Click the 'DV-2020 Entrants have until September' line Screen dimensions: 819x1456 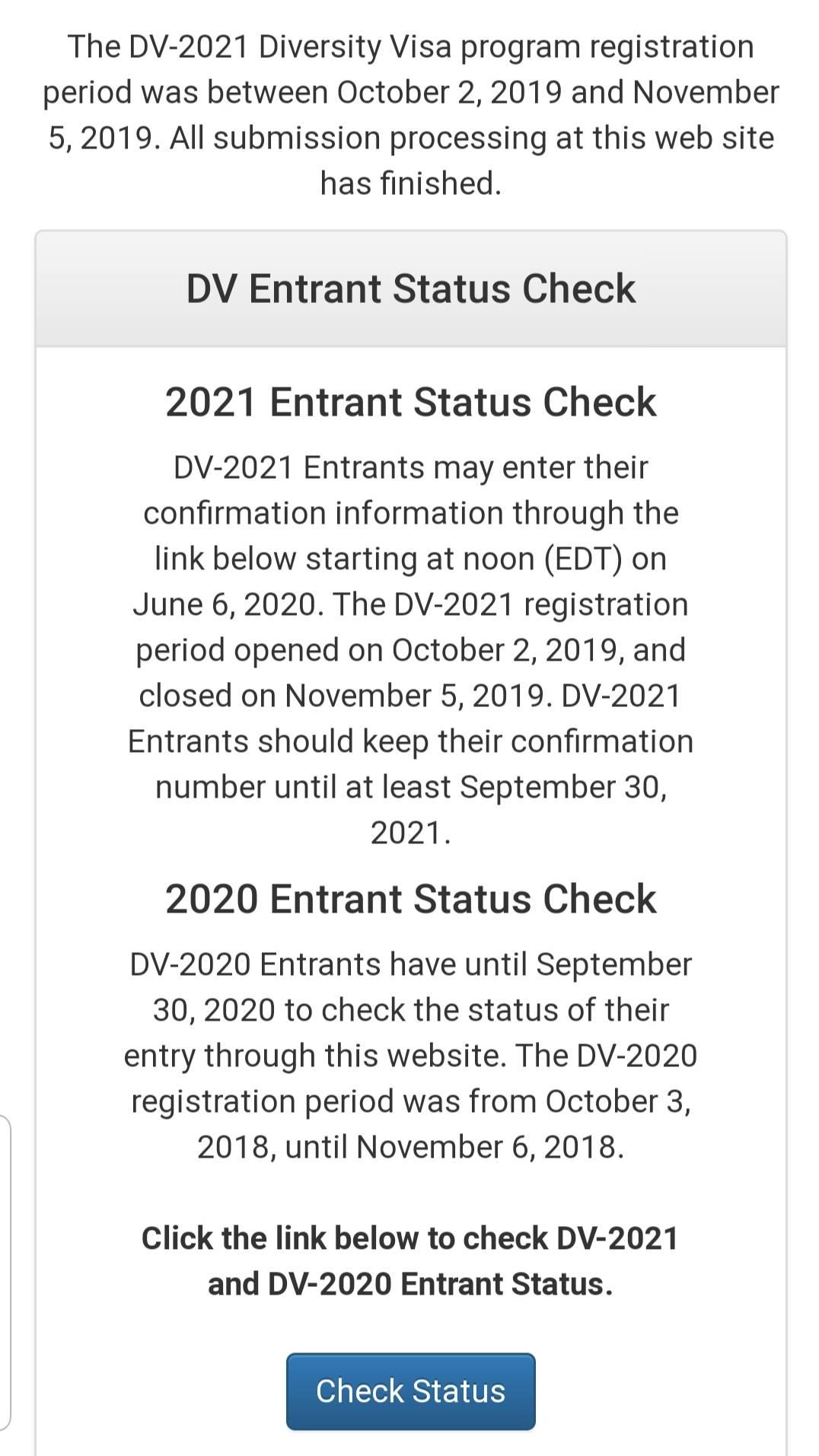[x=410, y=965]
